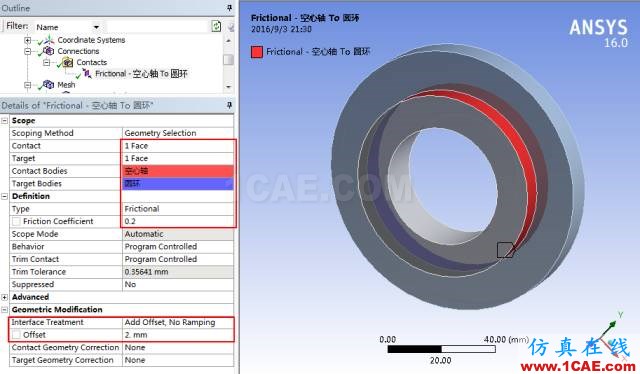The height and width of the screenshot is (374, 640).
Task: Collapse the Contacts tree node
Action: [47, 62]
